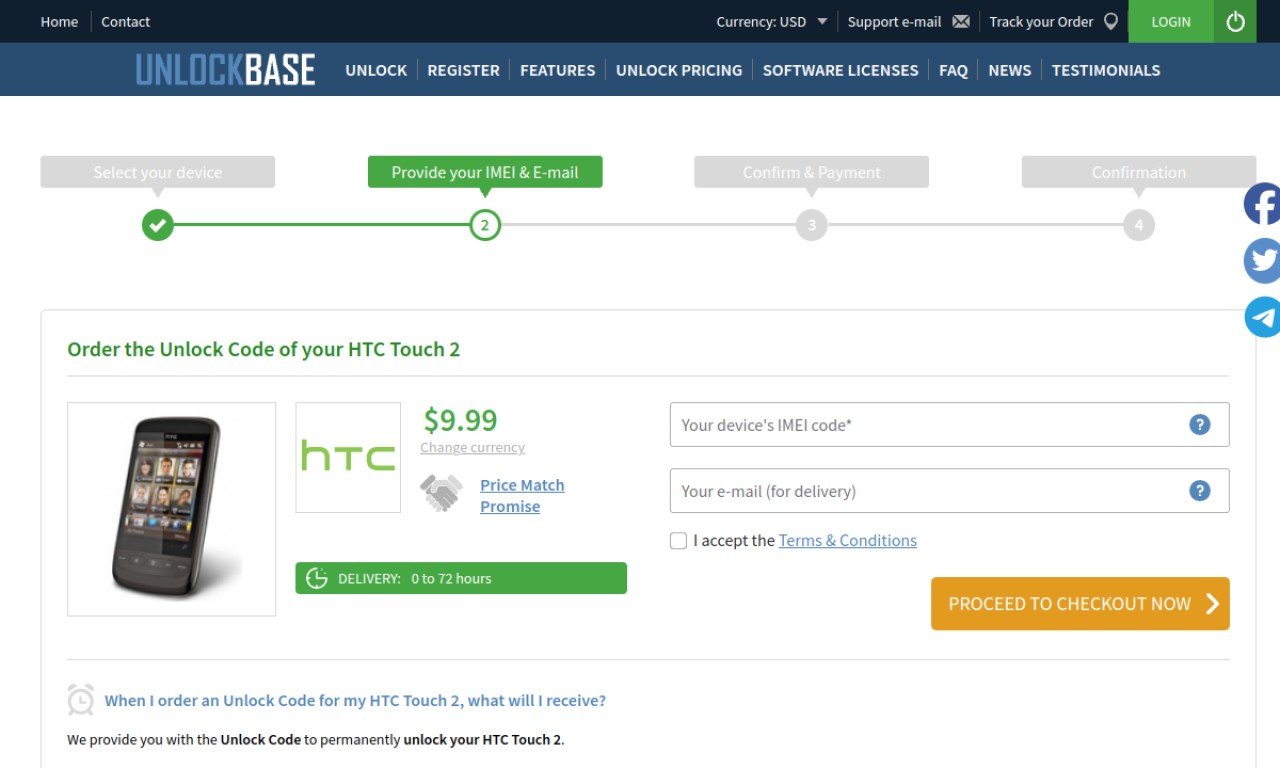Screen dimensions: 1280x768
Task: Click the DELIVERY: 0 to 72 hours bar
Action: [461, 578]
